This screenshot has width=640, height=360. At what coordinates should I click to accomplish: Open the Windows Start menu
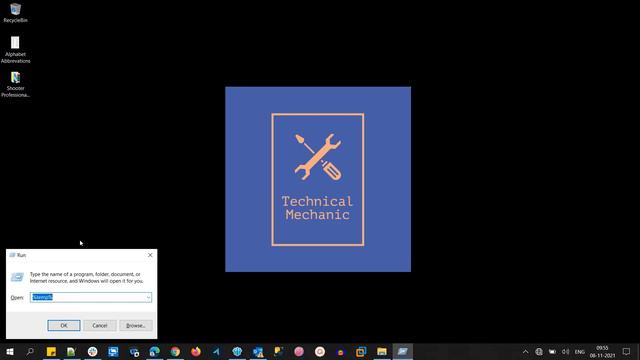[10, 351]
